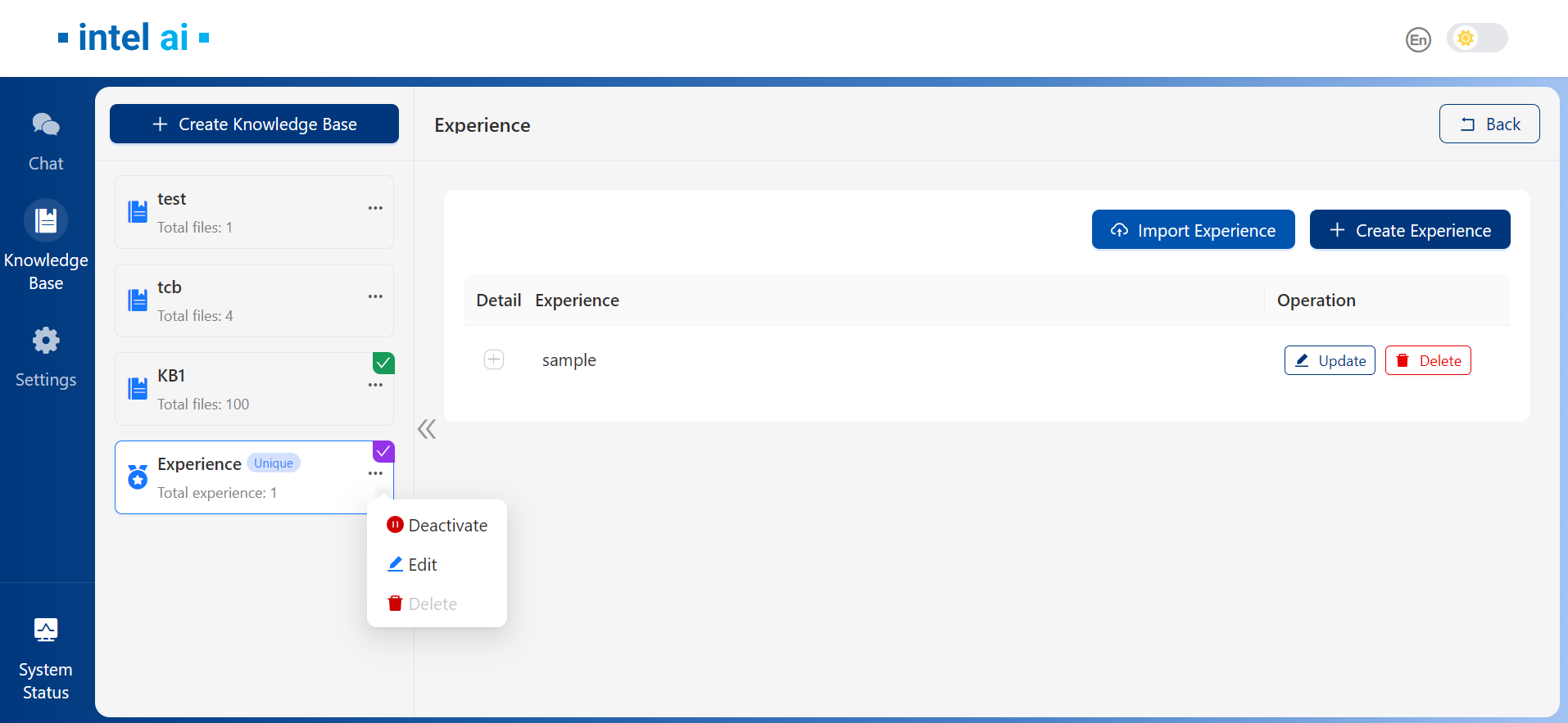Click the Knowledge Base sidebar icon
This screenshot has height=723, width=1568.
pyautogui.click(x=46, y=220)
